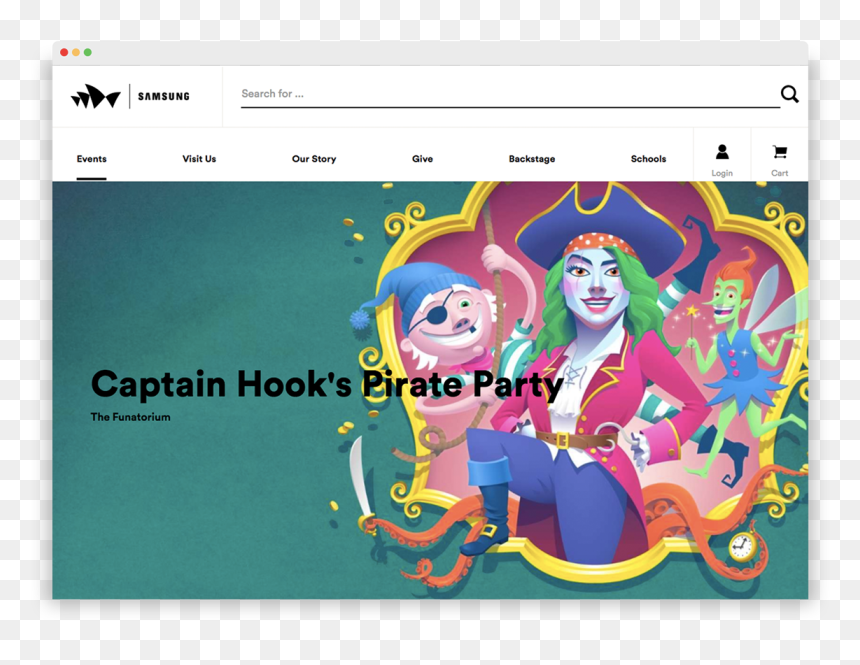The image size is (860, 665).
Task: Click the Sydney Opera House sails logo
Action: pyautogui.click(x=95, y=97)
